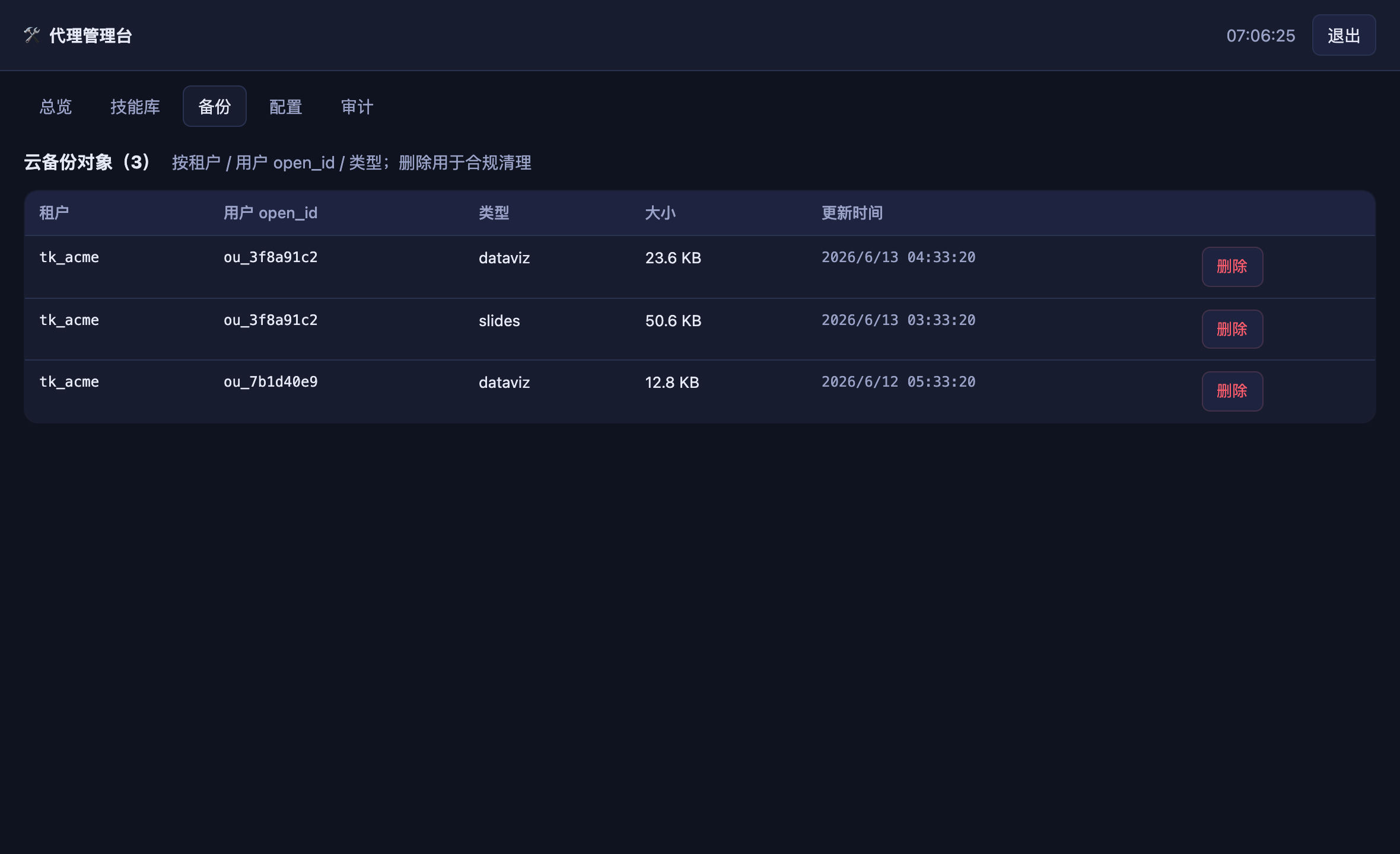Click the 云备份对象 (3) heading
The image size is (1400, 854).
88,162
